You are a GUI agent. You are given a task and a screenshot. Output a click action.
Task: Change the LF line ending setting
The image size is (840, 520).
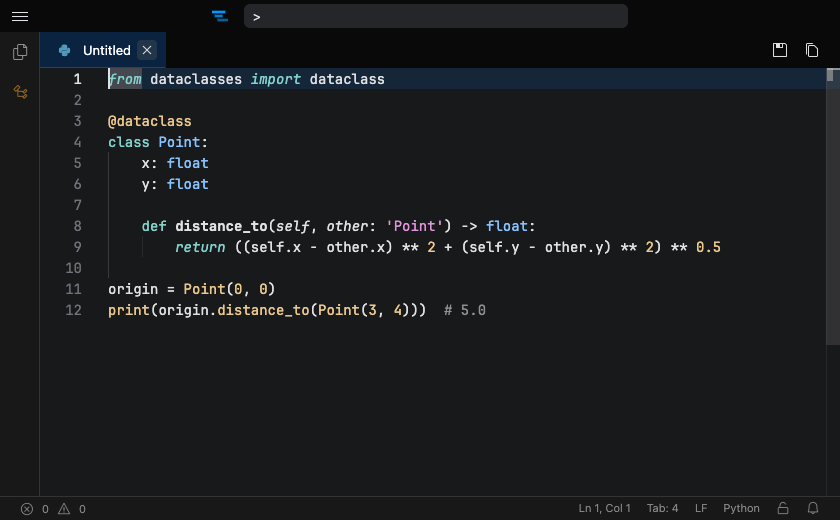pyautogui.click(x=701, y=508)
